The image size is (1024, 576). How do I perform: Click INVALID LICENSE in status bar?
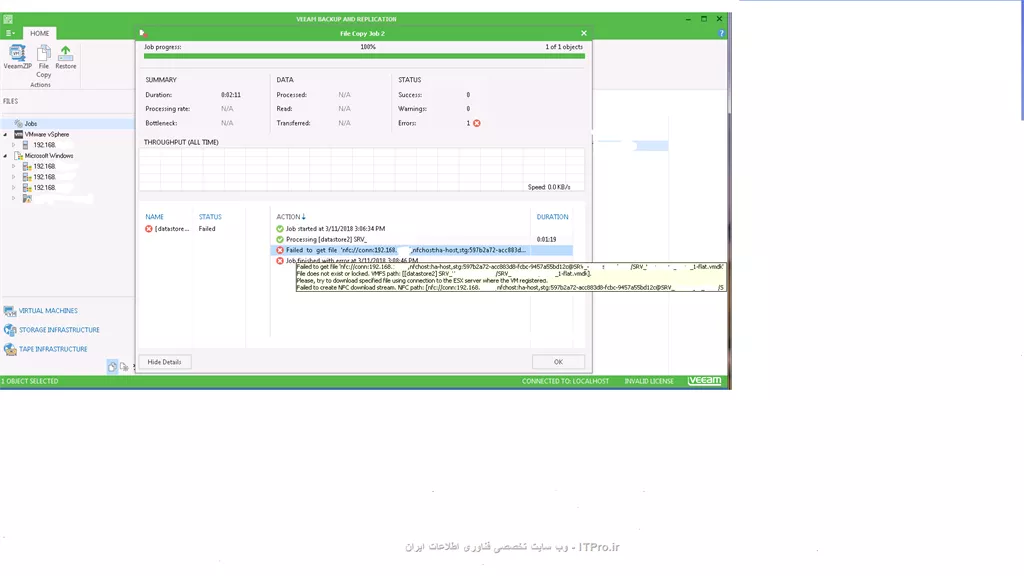648,381
